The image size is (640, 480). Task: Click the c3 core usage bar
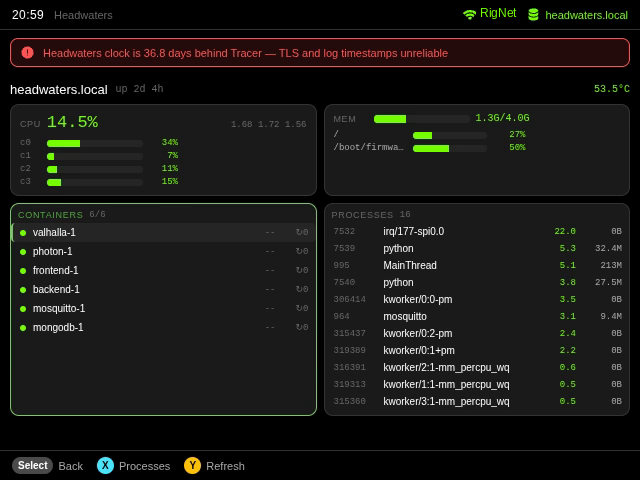(95, 182)
